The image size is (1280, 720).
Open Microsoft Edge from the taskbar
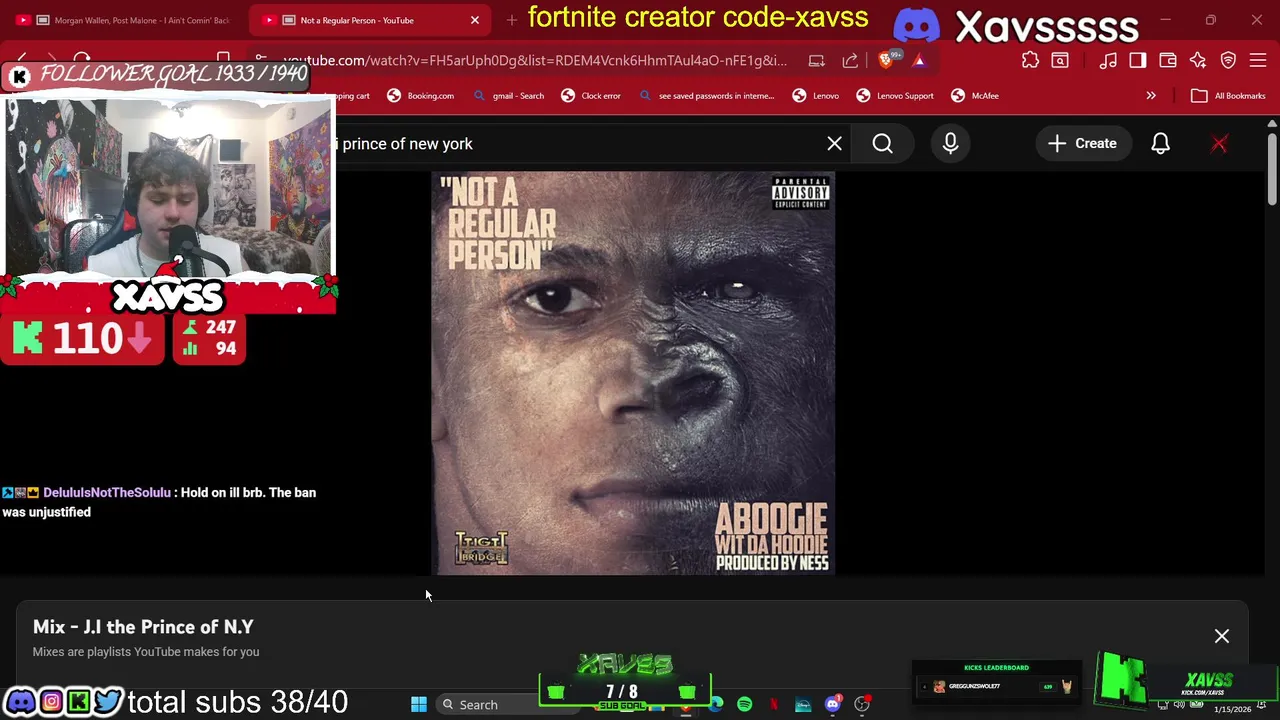716,705
